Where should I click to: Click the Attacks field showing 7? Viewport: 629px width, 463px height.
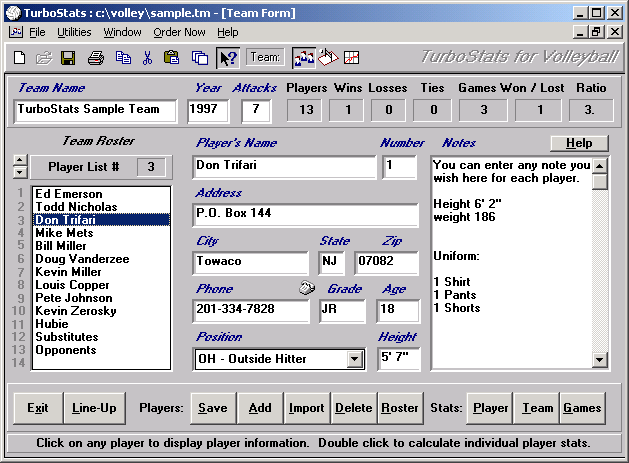(x=256, y=110)
